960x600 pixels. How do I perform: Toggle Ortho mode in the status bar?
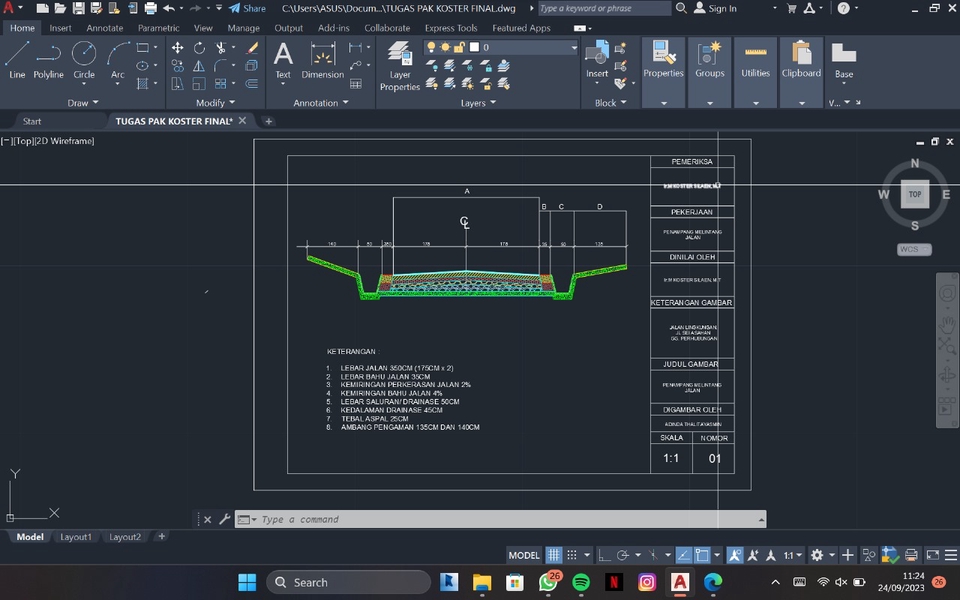[604, 554]
